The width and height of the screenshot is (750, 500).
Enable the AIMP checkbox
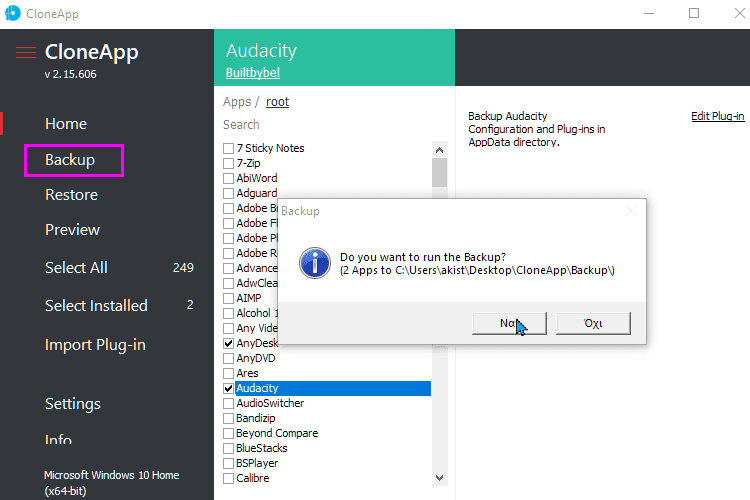[x=229, y=299]
